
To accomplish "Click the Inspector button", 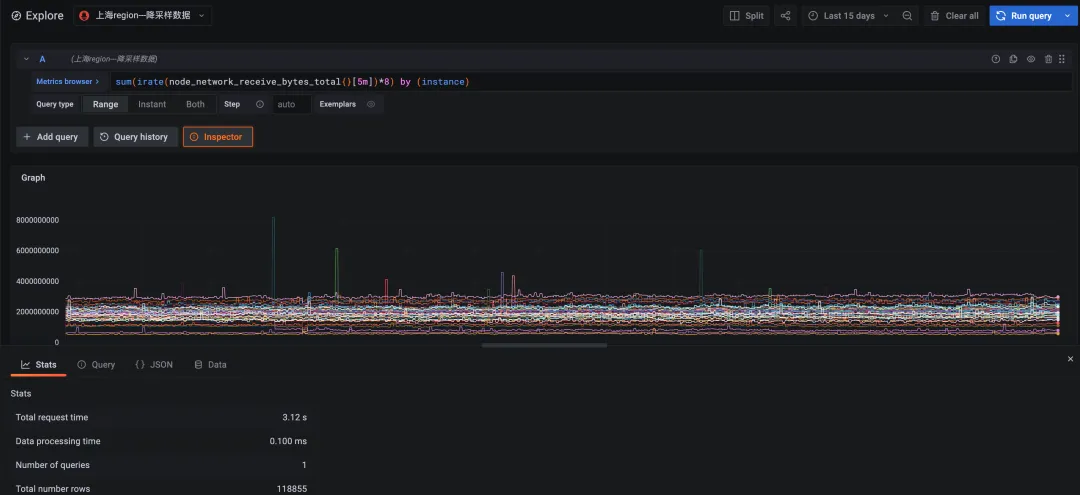I will (218, 137).
